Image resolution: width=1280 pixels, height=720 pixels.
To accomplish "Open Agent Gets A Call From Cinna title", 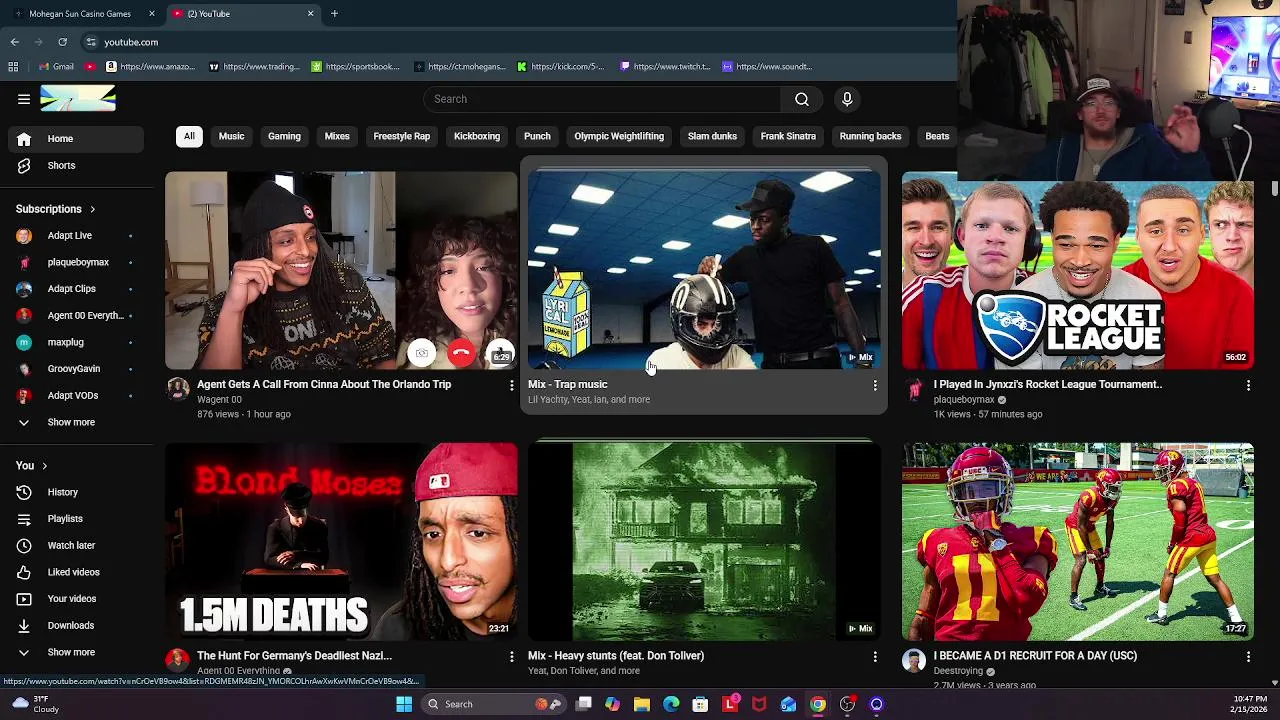I will click(324, 384).
